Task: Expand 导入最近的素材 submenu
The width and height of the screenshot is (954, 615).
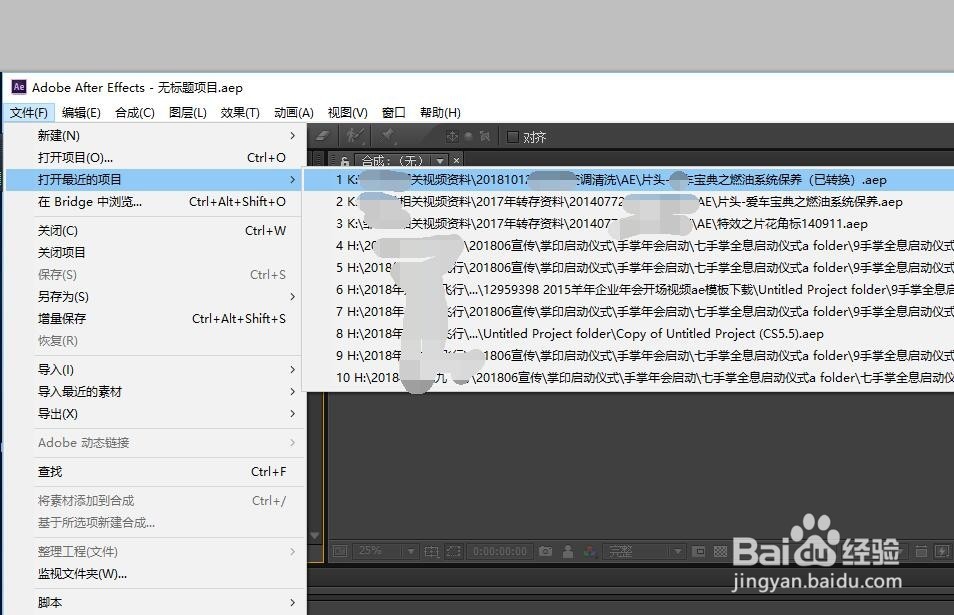Action: click(x=155, y=391)
